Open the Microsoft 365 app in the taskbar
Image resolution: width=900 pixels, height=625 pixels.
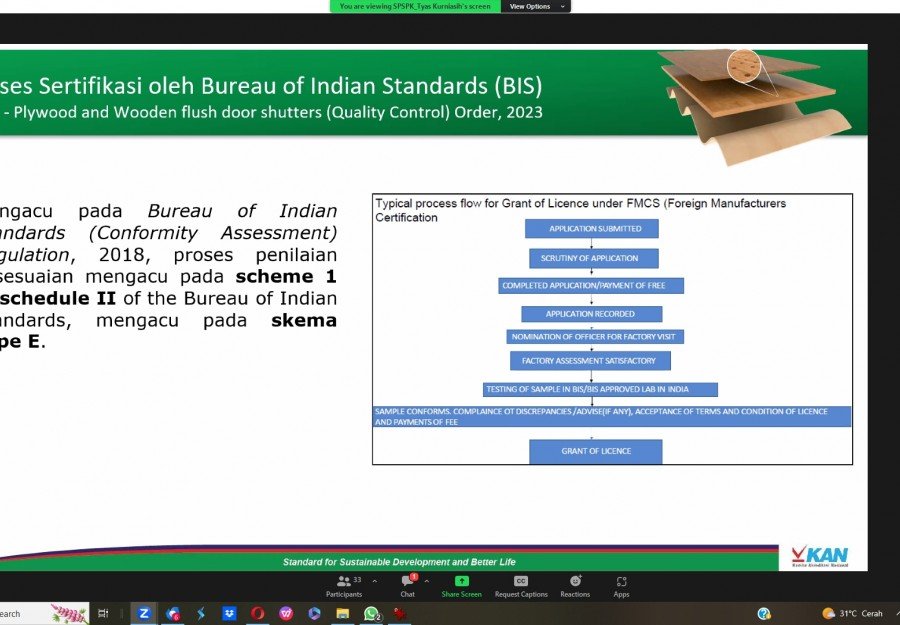[x=314, y=614]
